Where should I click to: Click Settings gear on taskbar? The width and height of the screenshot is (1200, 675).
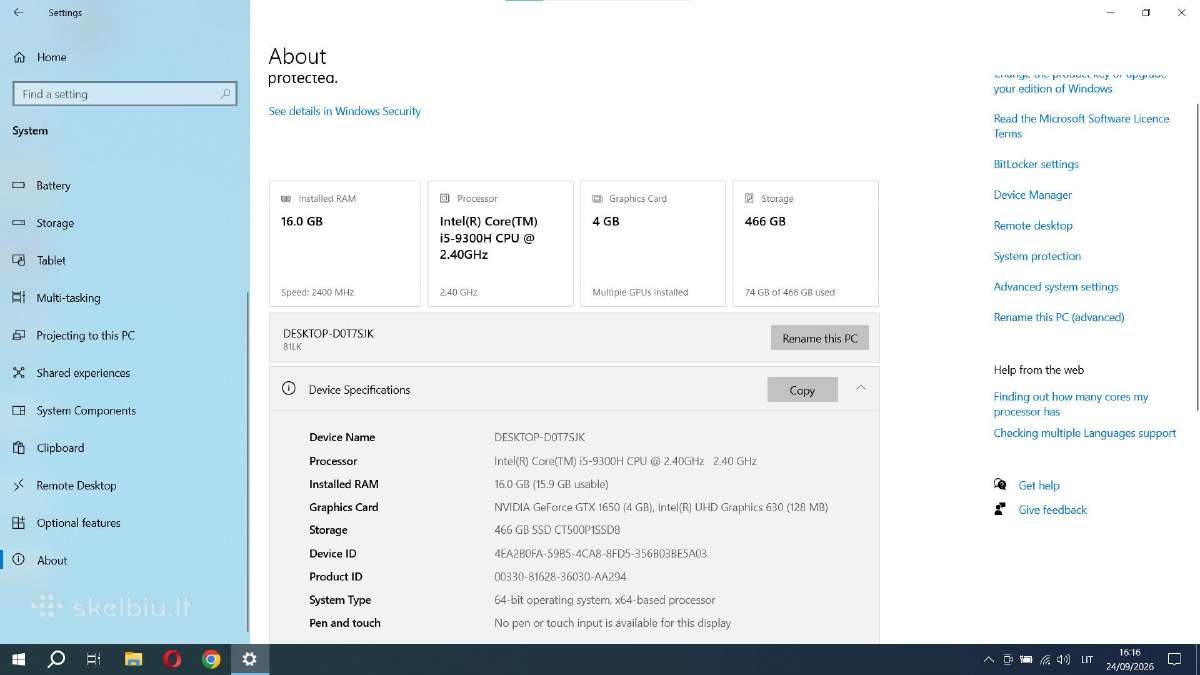[249, 659]
